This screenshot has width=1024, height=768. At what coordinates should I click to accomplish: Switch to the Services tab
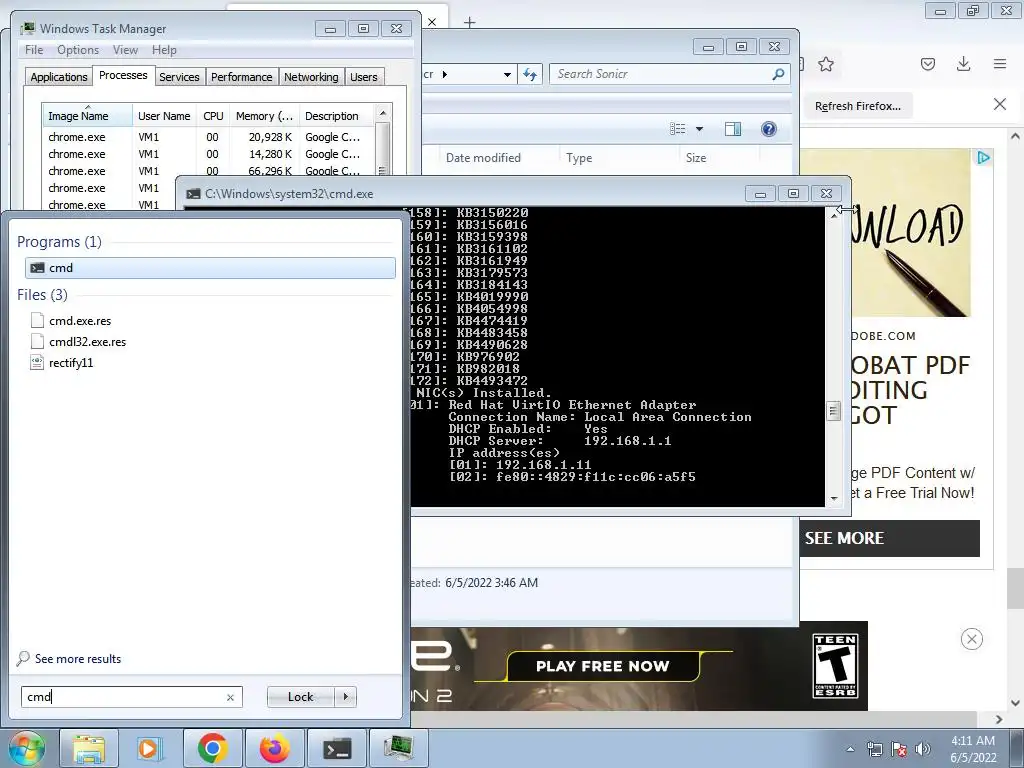coord(179,77)
